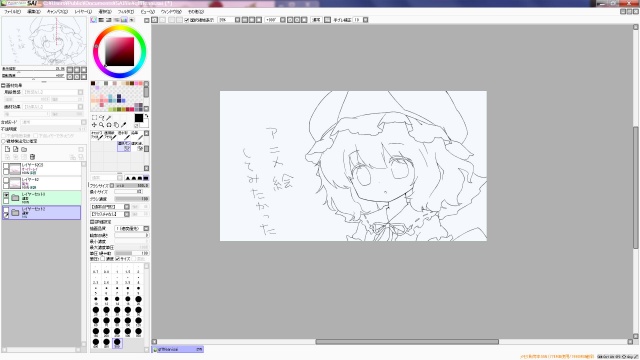The width and height of the screenshot is (640, 360).
Task: Select the eyedropper color picker tool
Action: coord(124,125)
